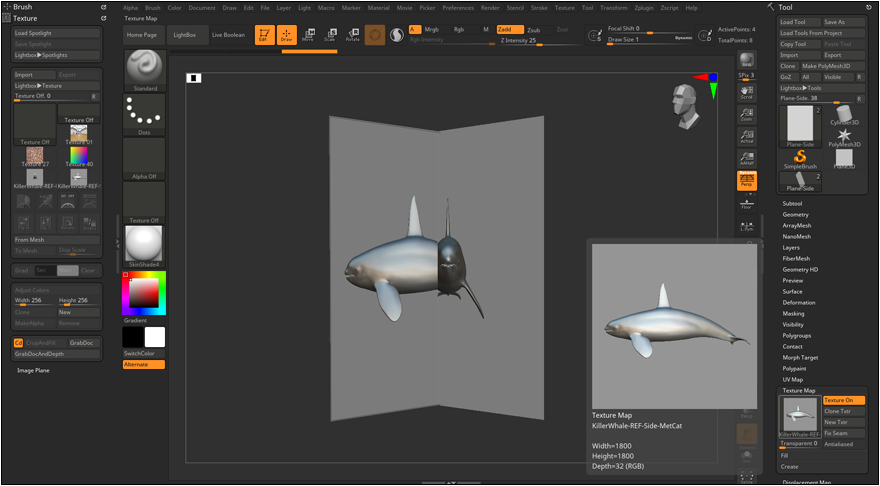Toggle Persp perspective view
This screenshot has width=880, height=486.
tap(746, 180)
